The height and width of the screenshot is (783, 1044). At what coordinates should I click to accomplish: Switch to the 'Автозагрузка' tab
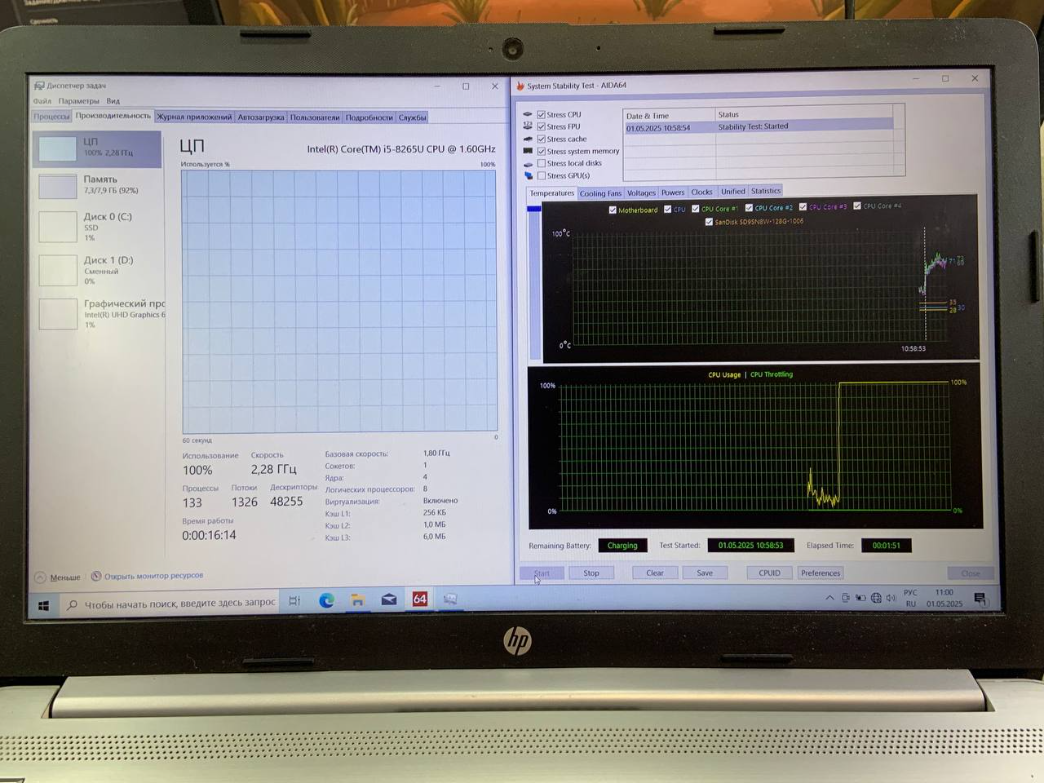pyautogui.click(x=261, y=117)
